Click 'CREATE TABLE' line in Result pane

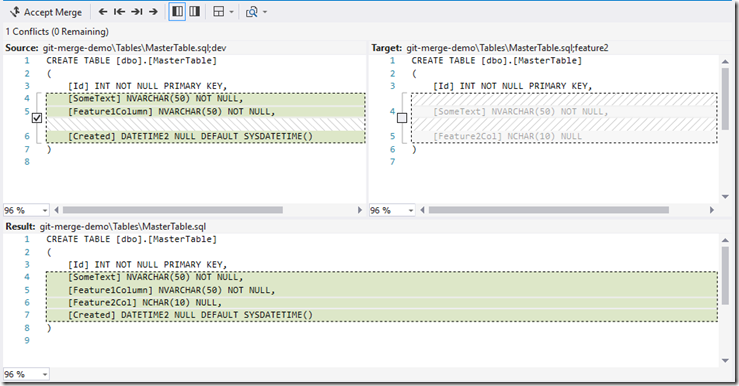point(131,239)
